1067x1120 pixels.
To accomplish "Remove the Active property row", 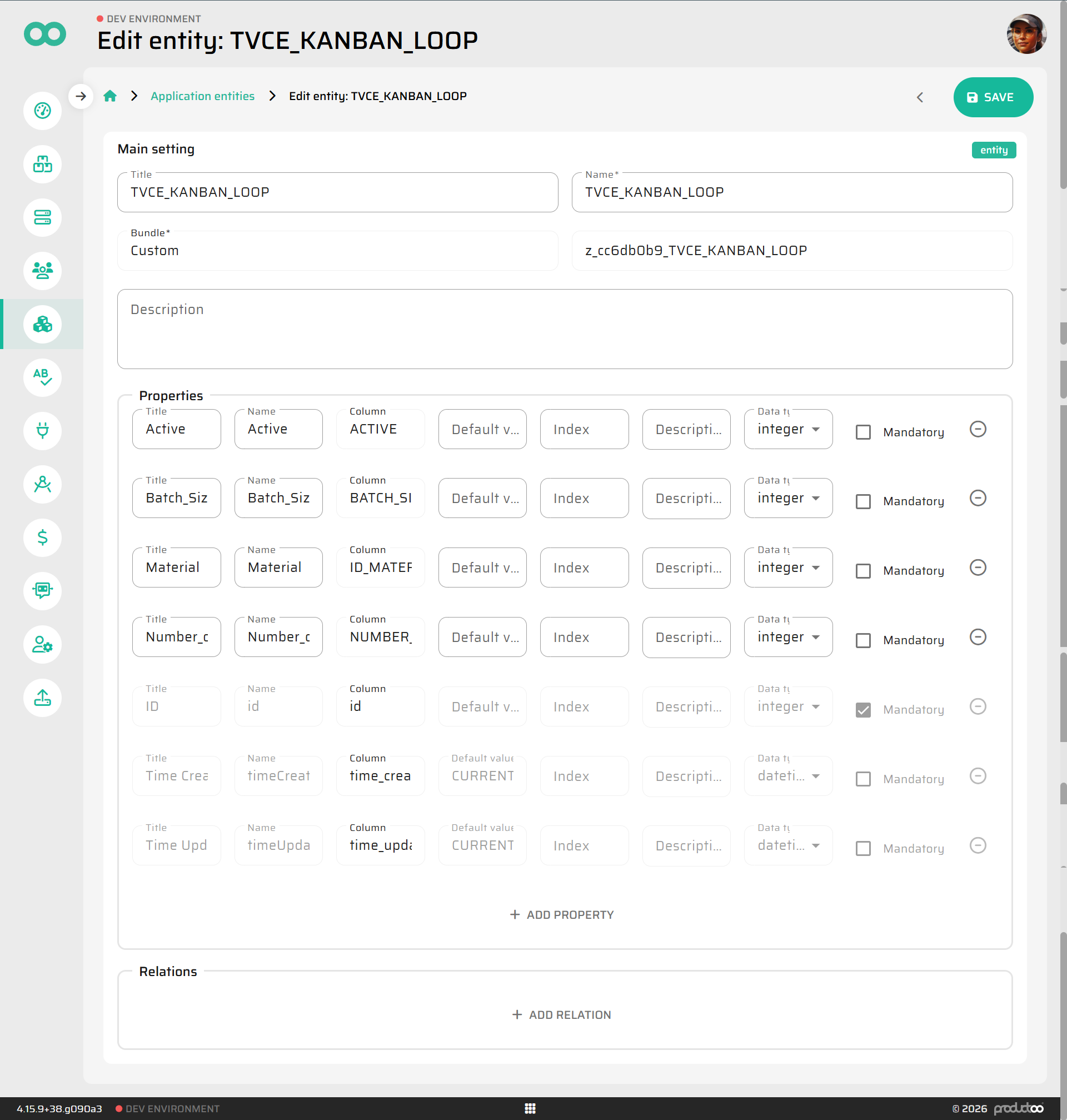I will 977,429.
